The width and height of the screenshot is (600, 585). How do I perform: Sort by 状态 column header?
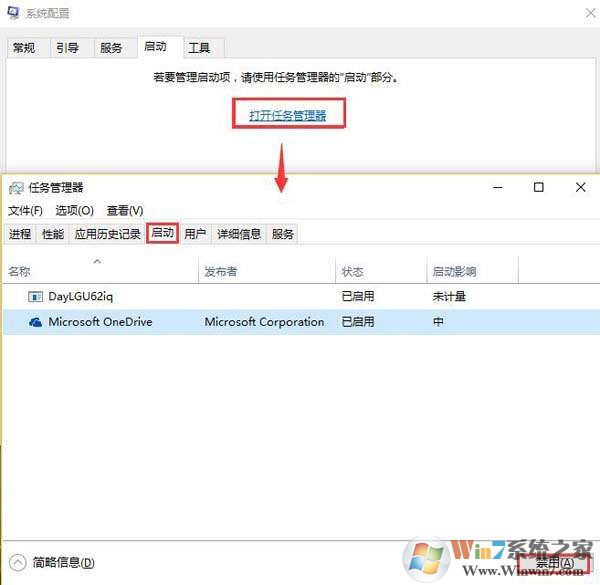(381, 271)
